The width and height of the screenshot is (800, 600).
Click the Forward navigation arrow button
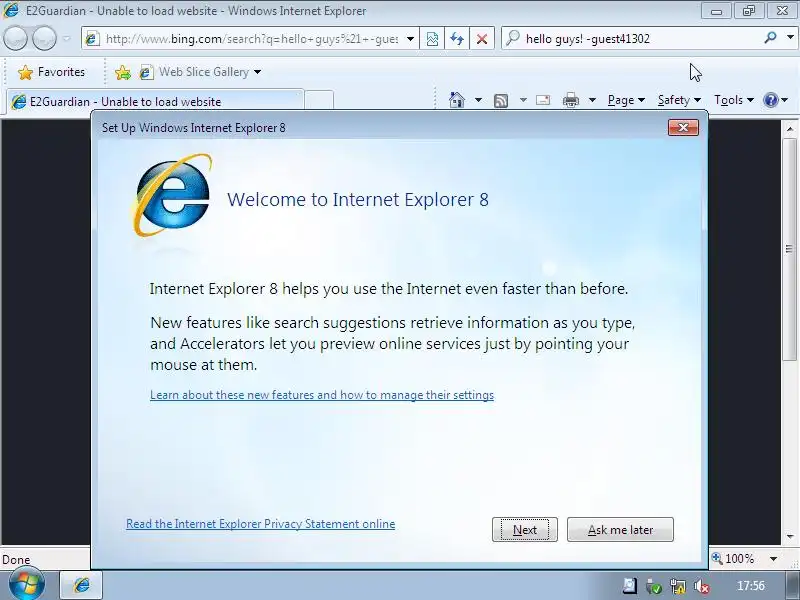click(44, 38)
